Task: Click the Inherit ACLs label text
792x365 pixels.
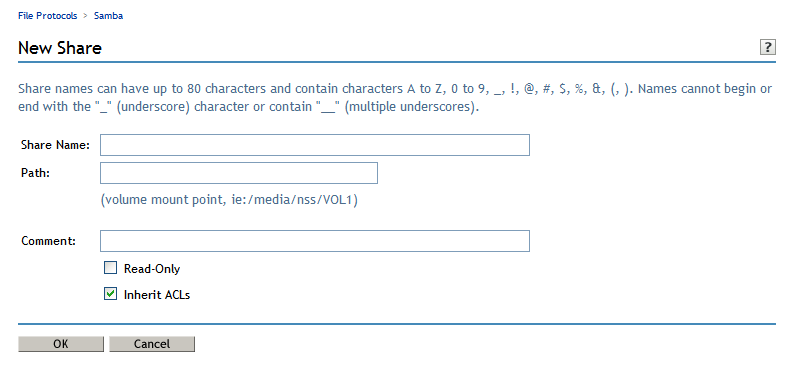Action: tap(157, 295)
